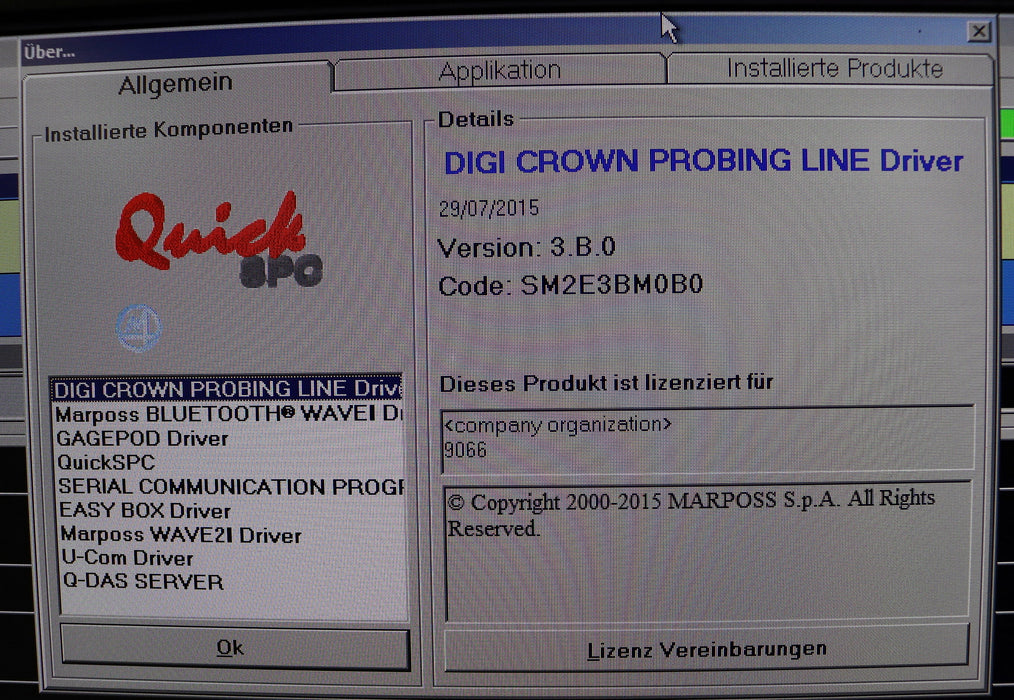The height and width of the screenshot is (700, 1014).
Task: Click the company organization license field
Action: 706,437
